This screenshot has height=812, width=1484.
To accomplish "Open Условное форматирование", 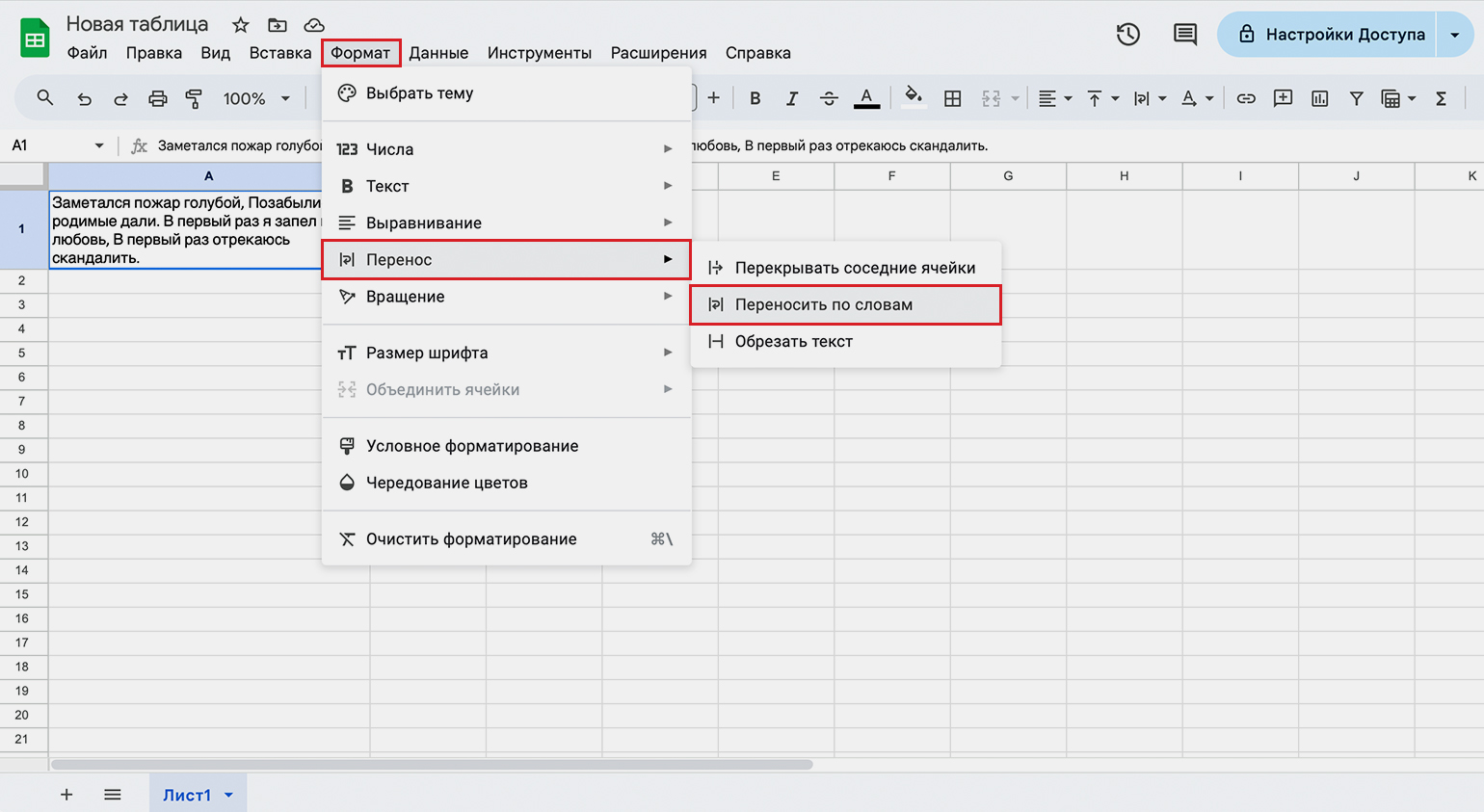I will (x=507, y=446).
